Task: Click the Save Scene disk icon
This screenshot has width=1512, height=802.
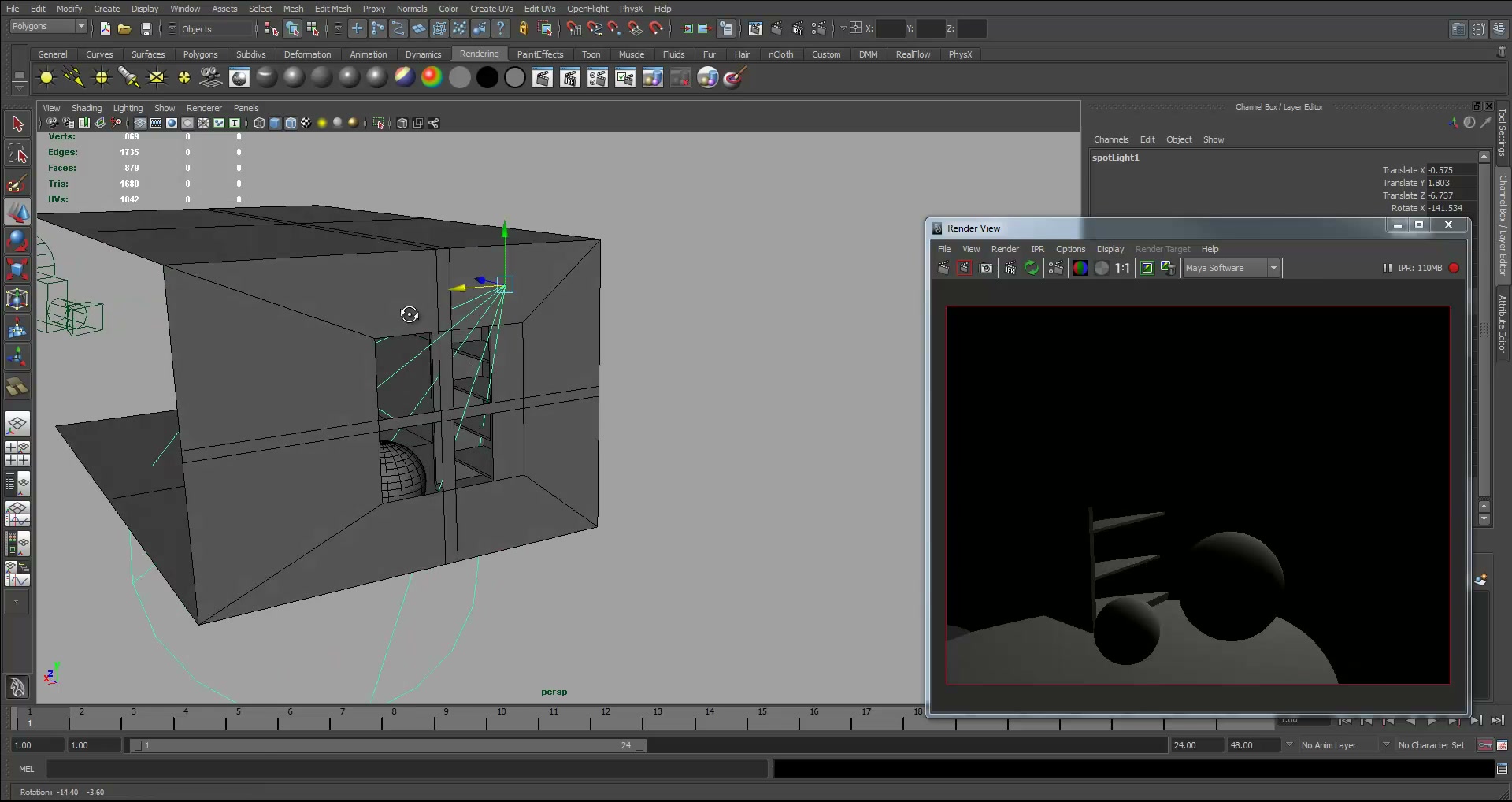Action: coord(146,28)
